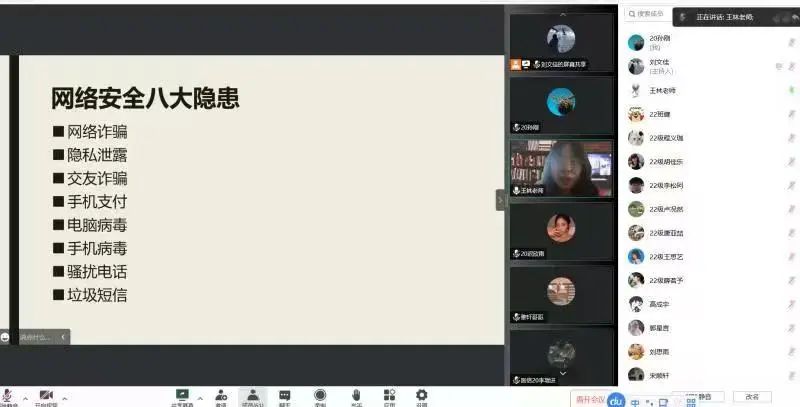
Task: Collapse the video thumbnail panel with side arrow
Action: 501,200
